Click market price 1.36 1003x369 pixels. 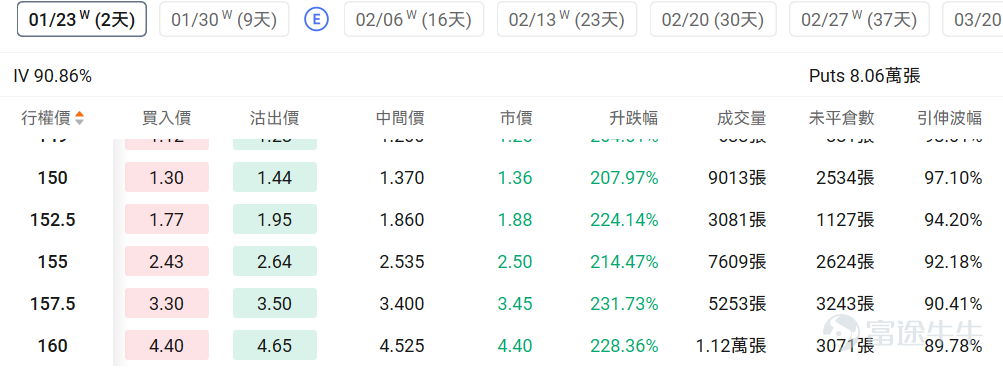pos(515,178)
